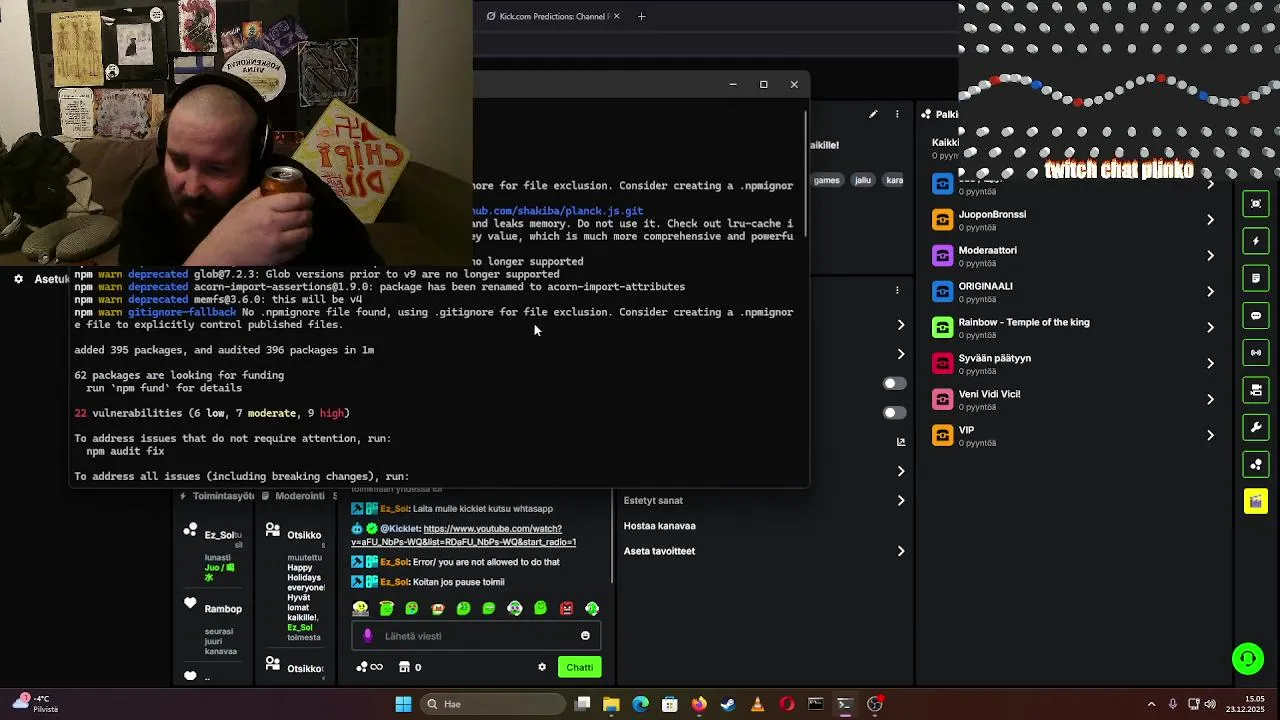Click the wrench tools sidebar icon
1280x720 pixels.
[1256, 427]
